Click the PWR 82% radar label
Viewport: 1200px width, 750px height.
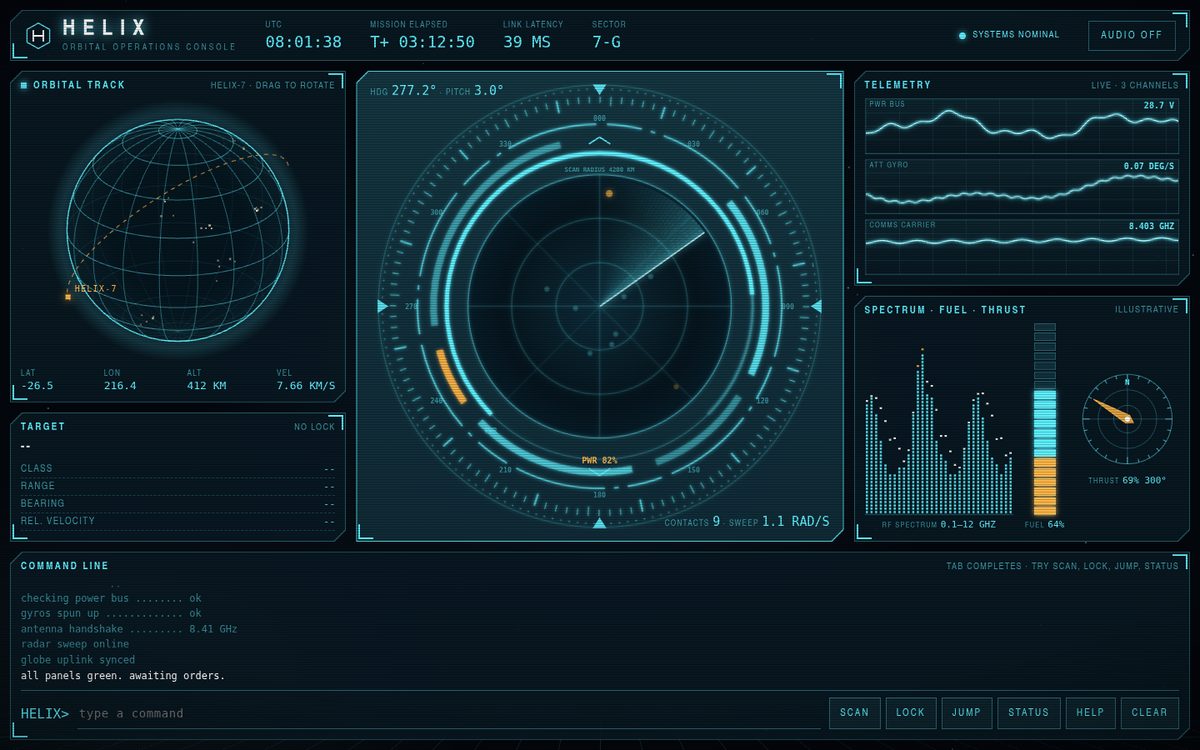(x=599, y=460)
